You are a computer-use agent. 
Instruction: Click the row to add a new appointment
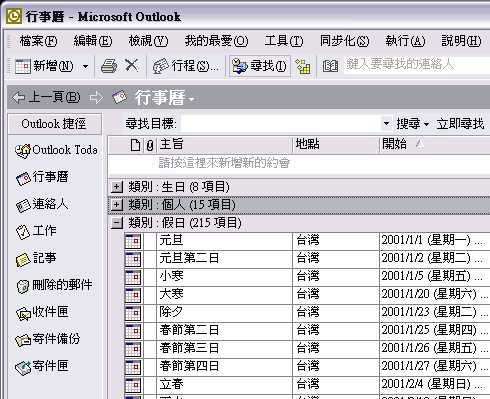pyautogui.click(x=299, y=163)
